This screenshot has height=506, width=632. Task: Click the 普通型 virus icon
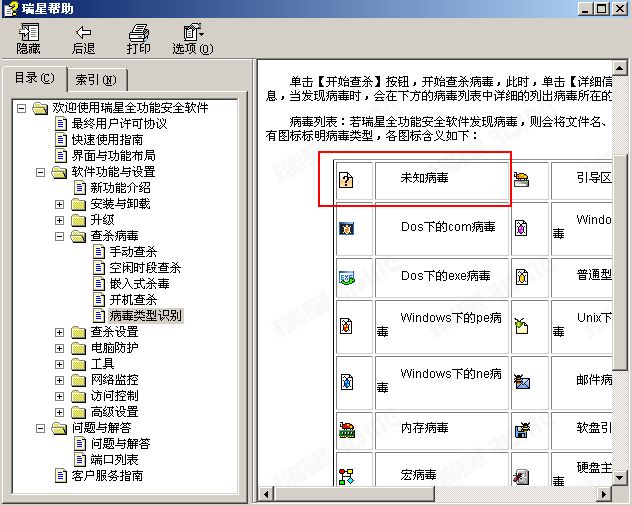click(522, 277)
